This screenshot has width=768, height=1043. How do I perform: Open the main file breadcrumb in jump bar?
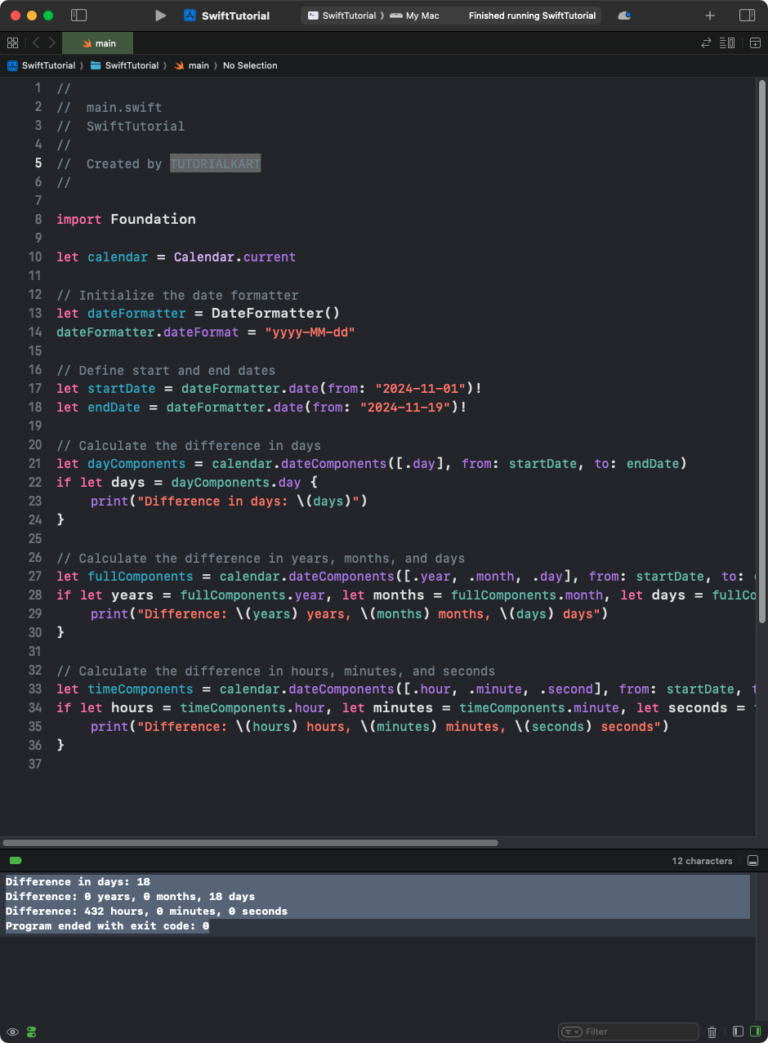[x=192, y=65]
